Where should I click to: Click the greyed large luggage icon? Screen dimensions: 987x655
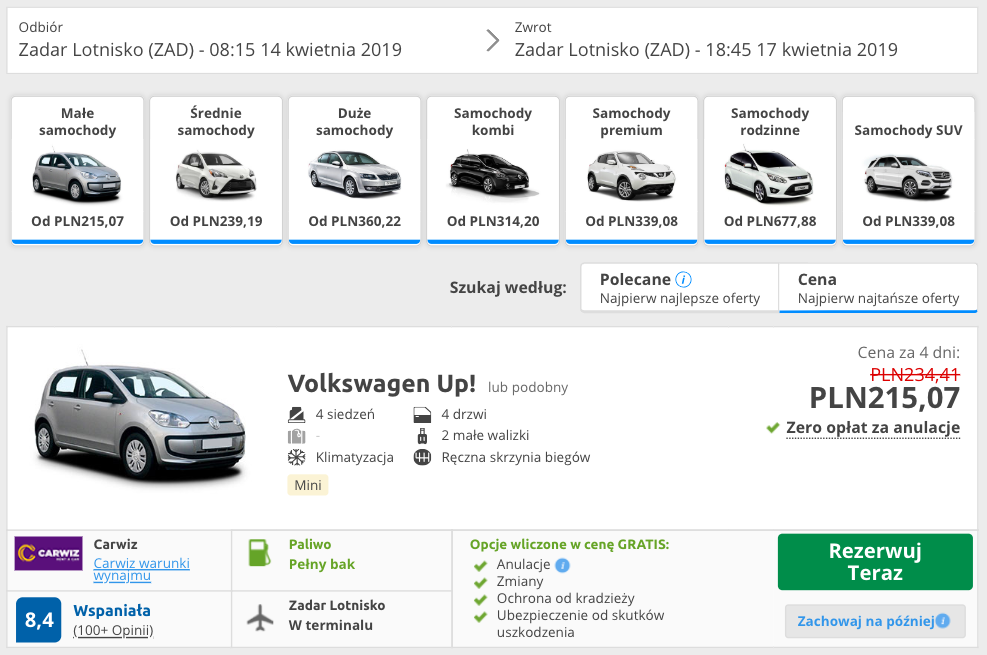pos(296,436)
